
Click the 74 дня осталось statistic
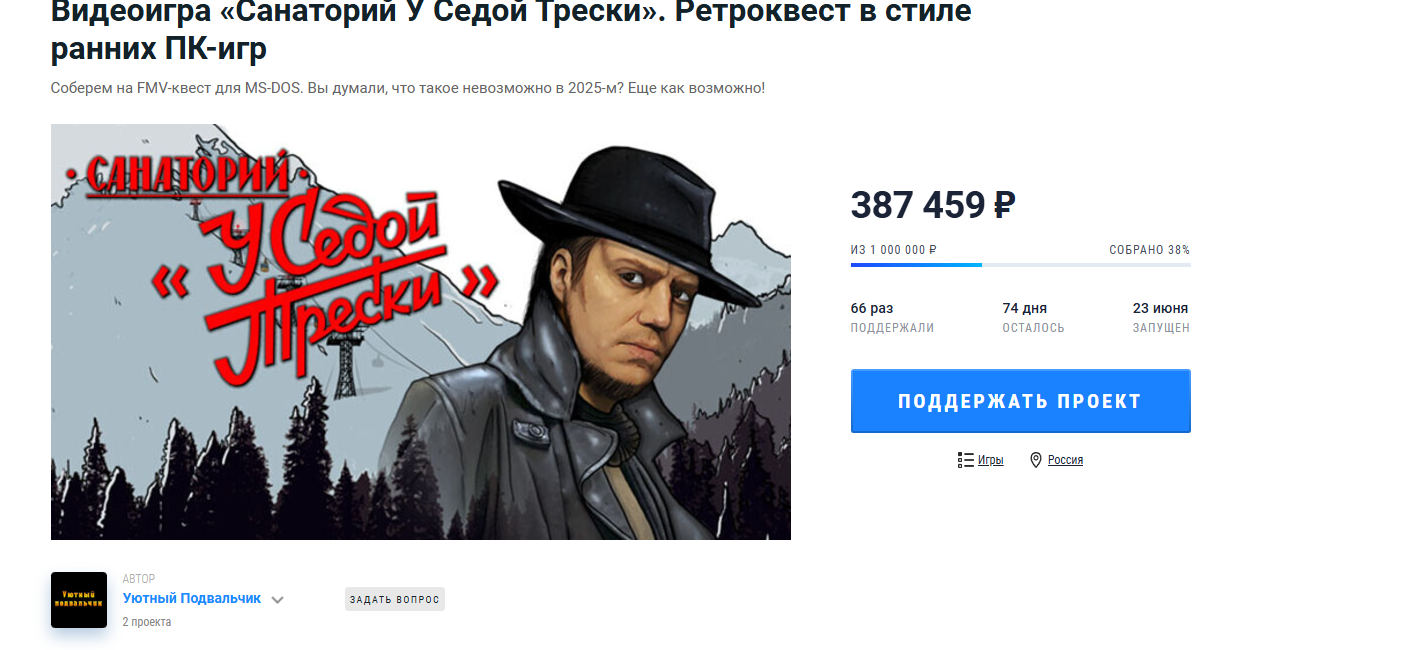(x=1033, y=317)
